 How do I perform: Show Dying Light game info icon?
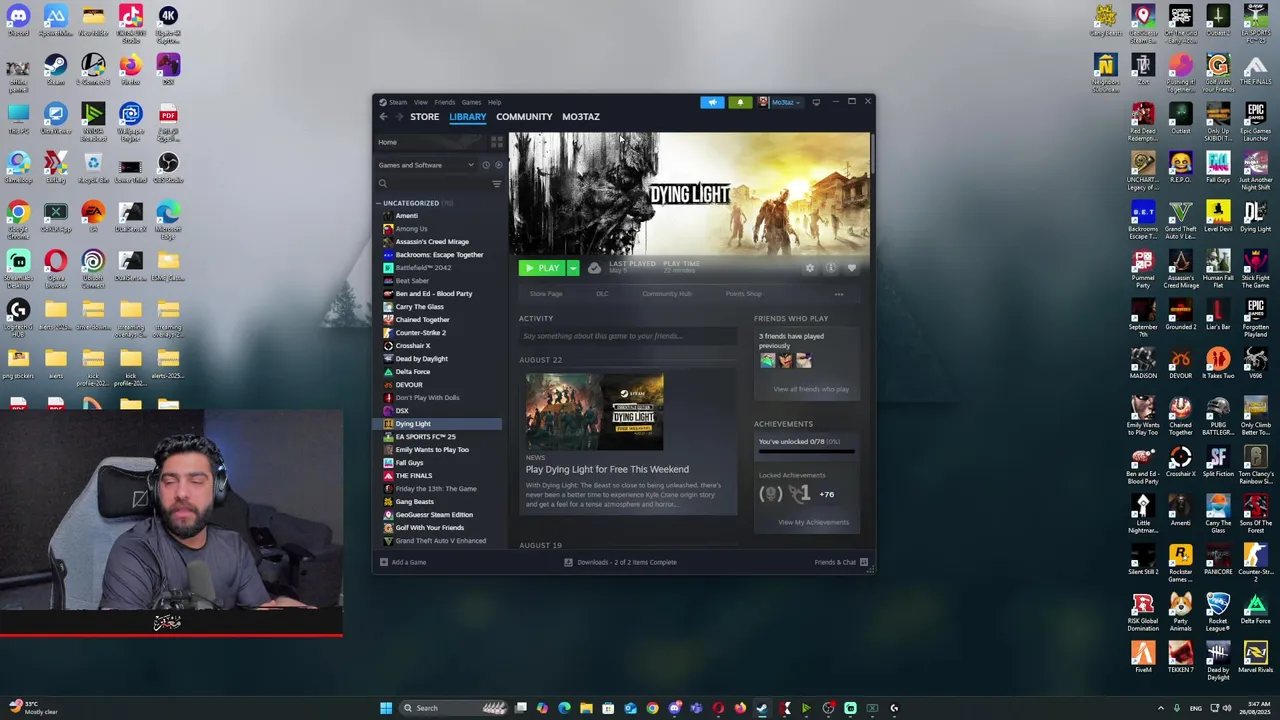click(x=830, y=268)
